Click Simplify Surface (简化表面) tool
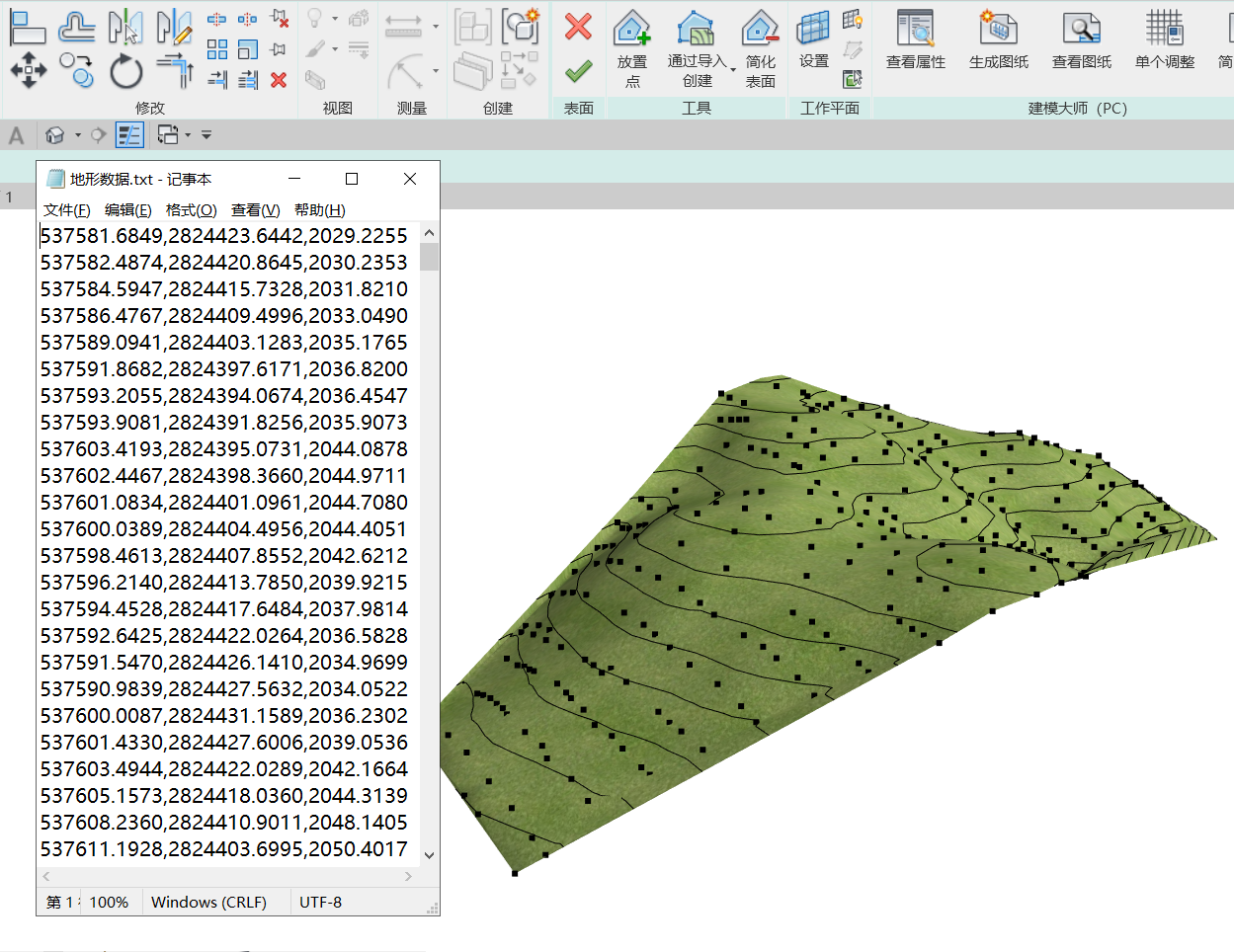 [760, 48]
